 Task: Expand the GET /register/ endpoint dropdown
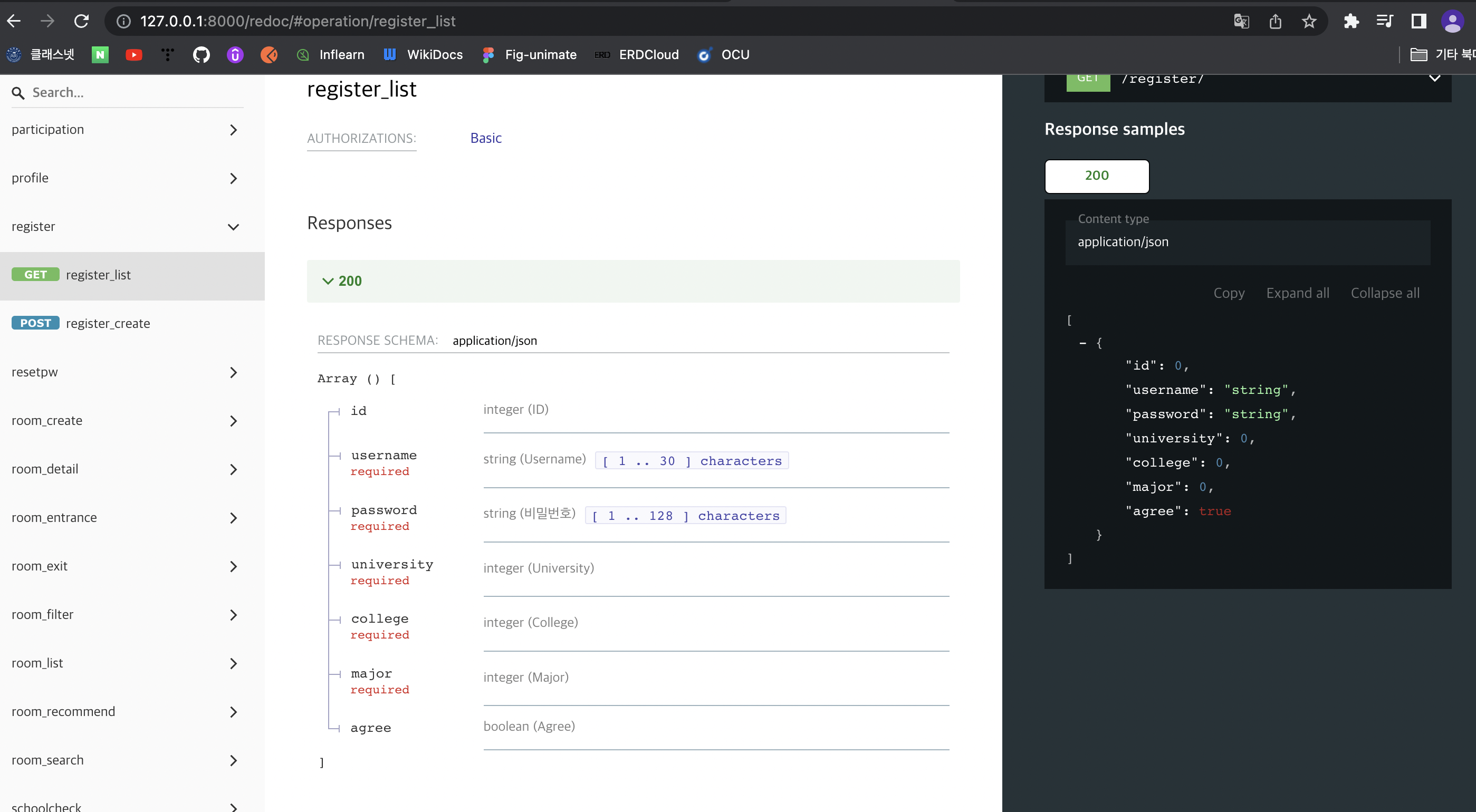pos(1434,79)
